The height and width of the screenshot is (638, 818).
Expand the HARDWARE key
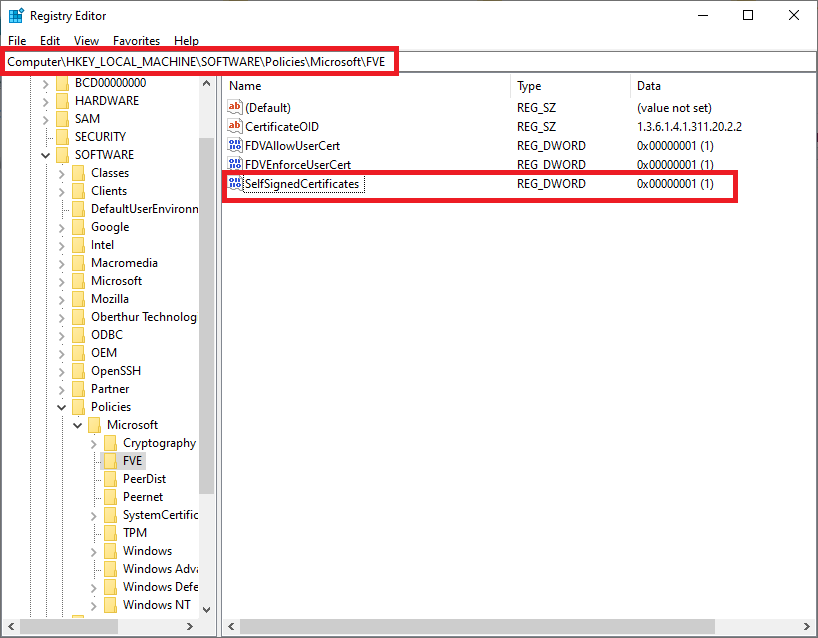coord(45,102)
